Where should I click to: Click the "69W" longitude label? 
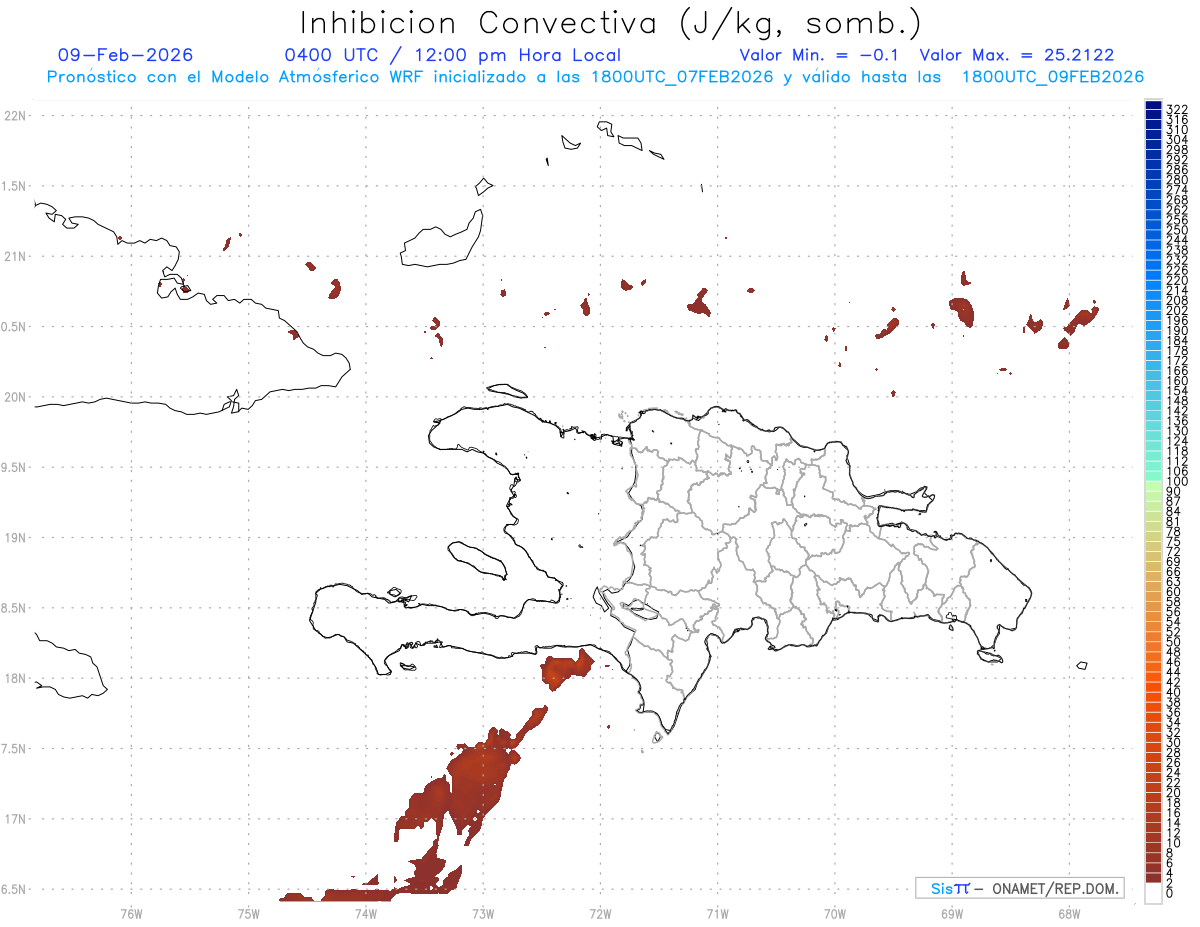click(x=952, y=914)
